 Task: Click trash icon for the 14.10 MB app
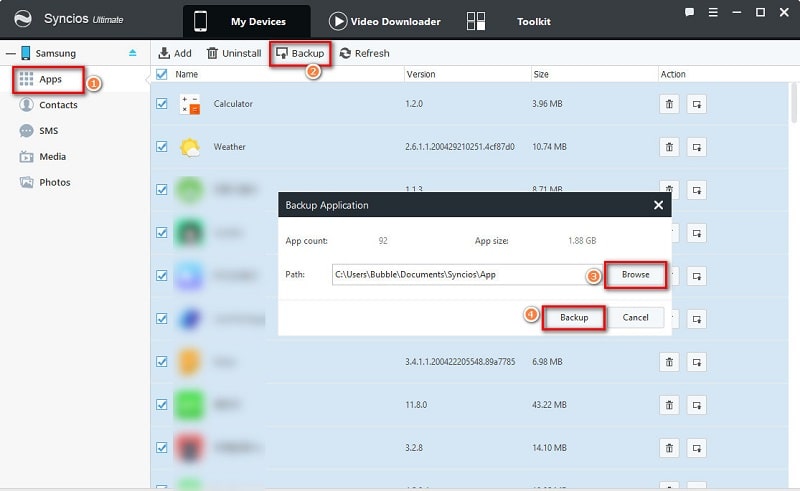pos(669,448)
